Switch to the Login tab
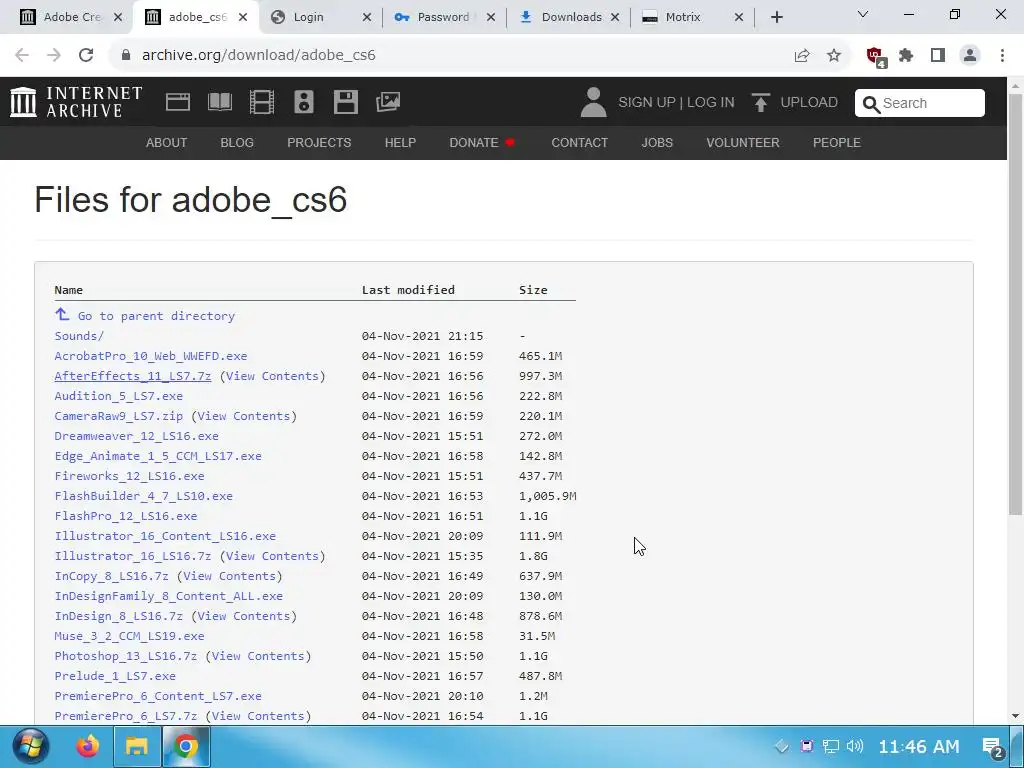 [319, 17]
